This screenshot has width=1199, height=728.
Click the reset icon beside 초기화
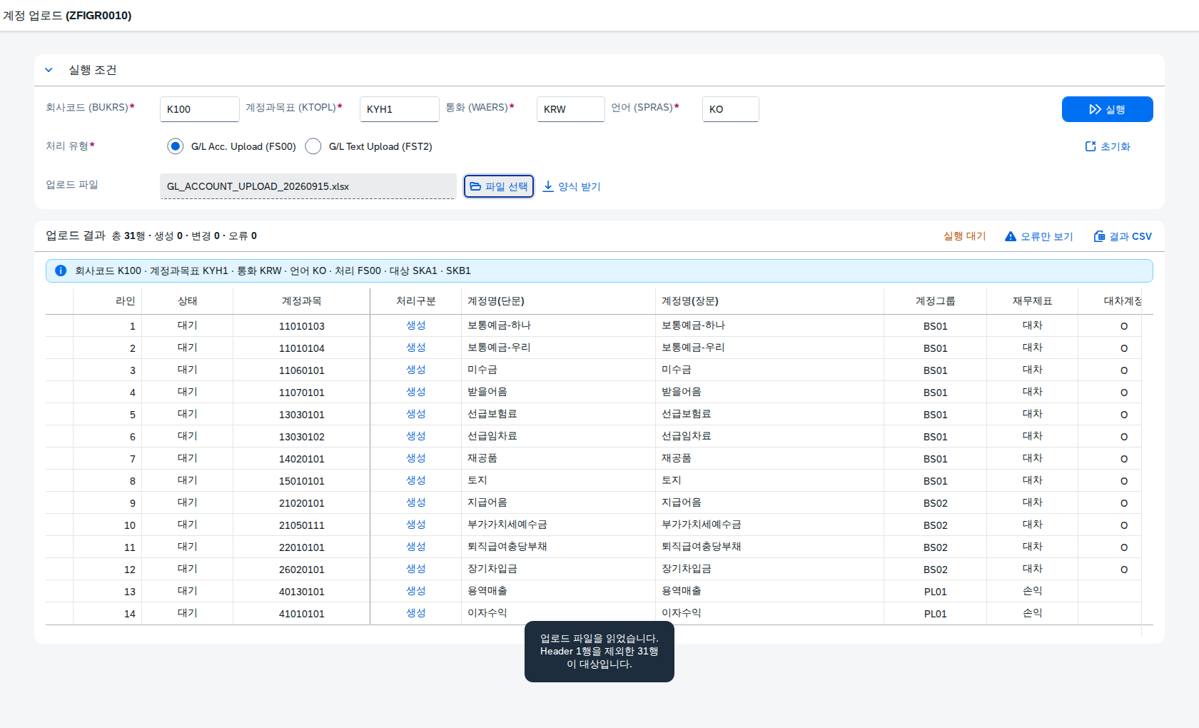(x=1090, y=146)
